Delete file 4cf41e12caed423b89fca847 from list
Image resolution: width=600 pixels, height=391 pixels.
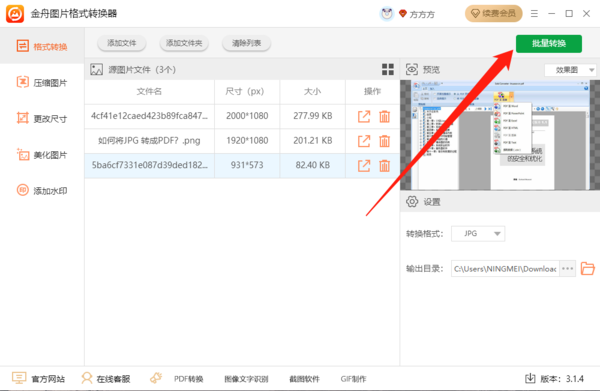pos(385,116)
